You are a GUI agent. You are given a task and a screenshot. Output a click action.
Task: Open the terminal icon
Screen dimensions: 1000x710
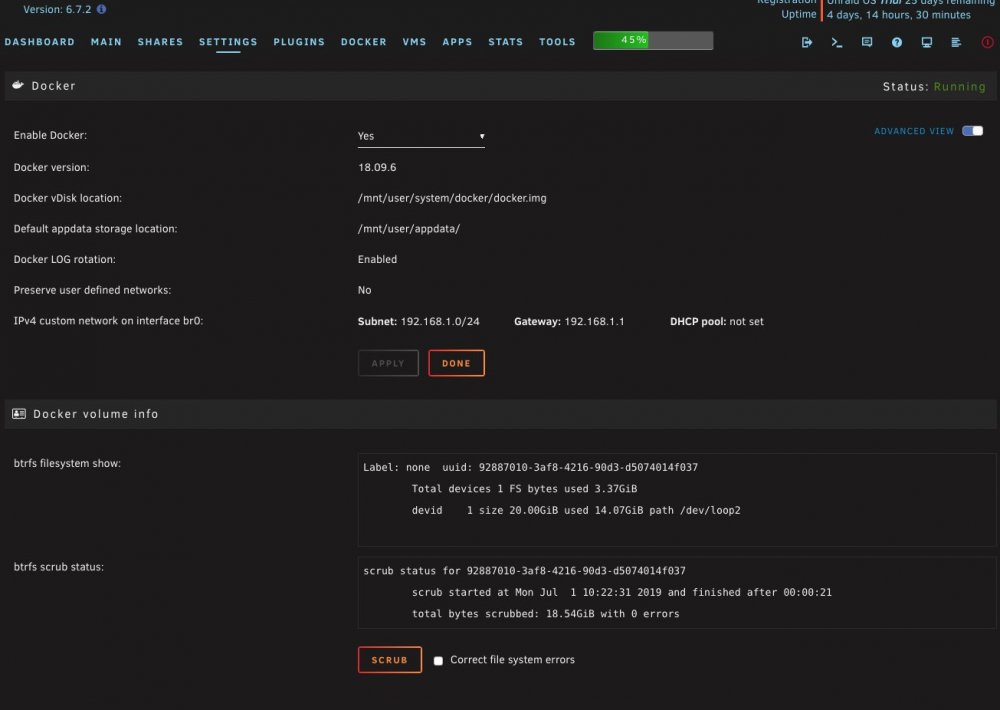tap(837, 42)
